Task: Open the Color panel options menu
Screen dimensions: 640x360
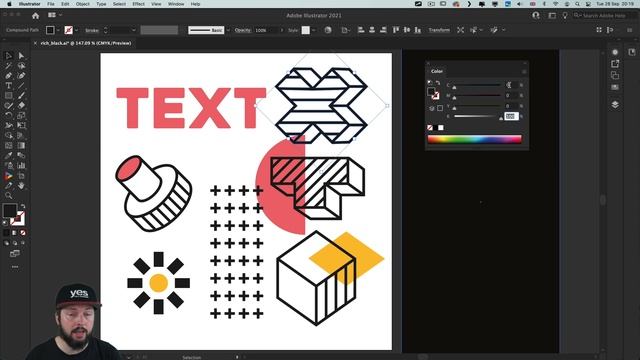Action: 524,71
